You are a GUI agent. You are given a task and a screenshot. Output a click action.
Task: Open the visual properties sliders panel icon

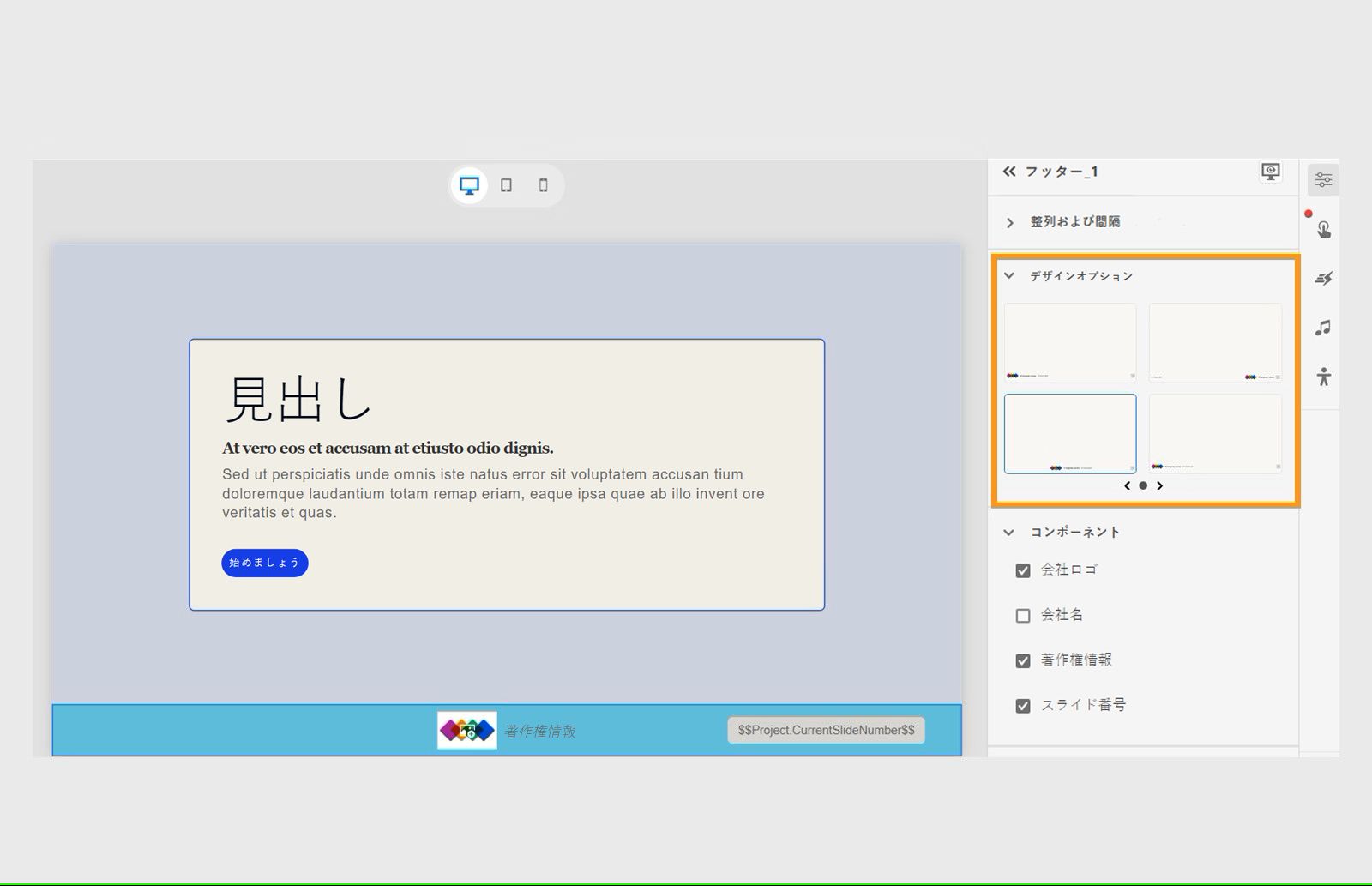1323,180
